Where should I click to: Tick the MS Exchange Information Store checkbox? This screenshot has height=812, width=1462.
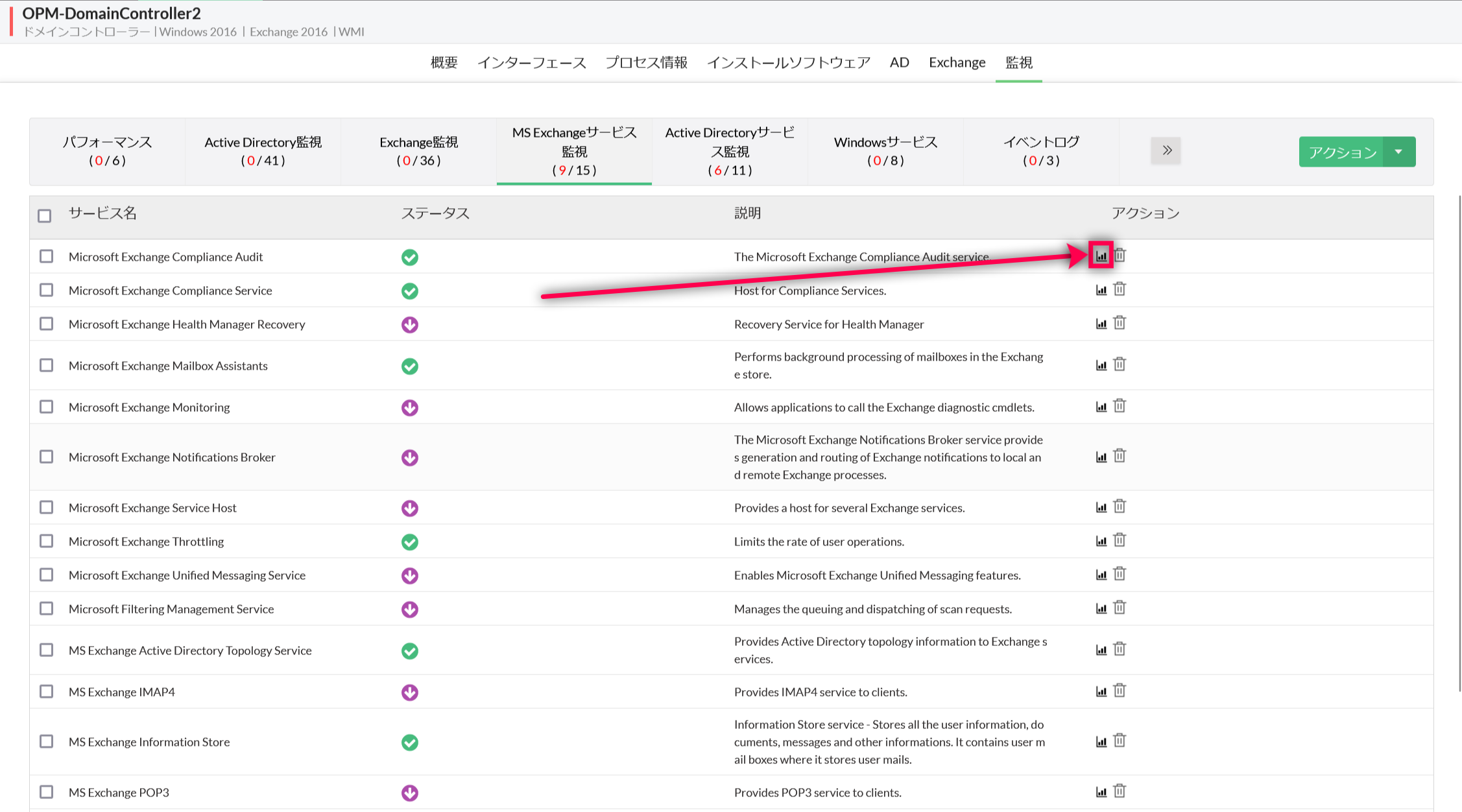(x=46, y=741)
